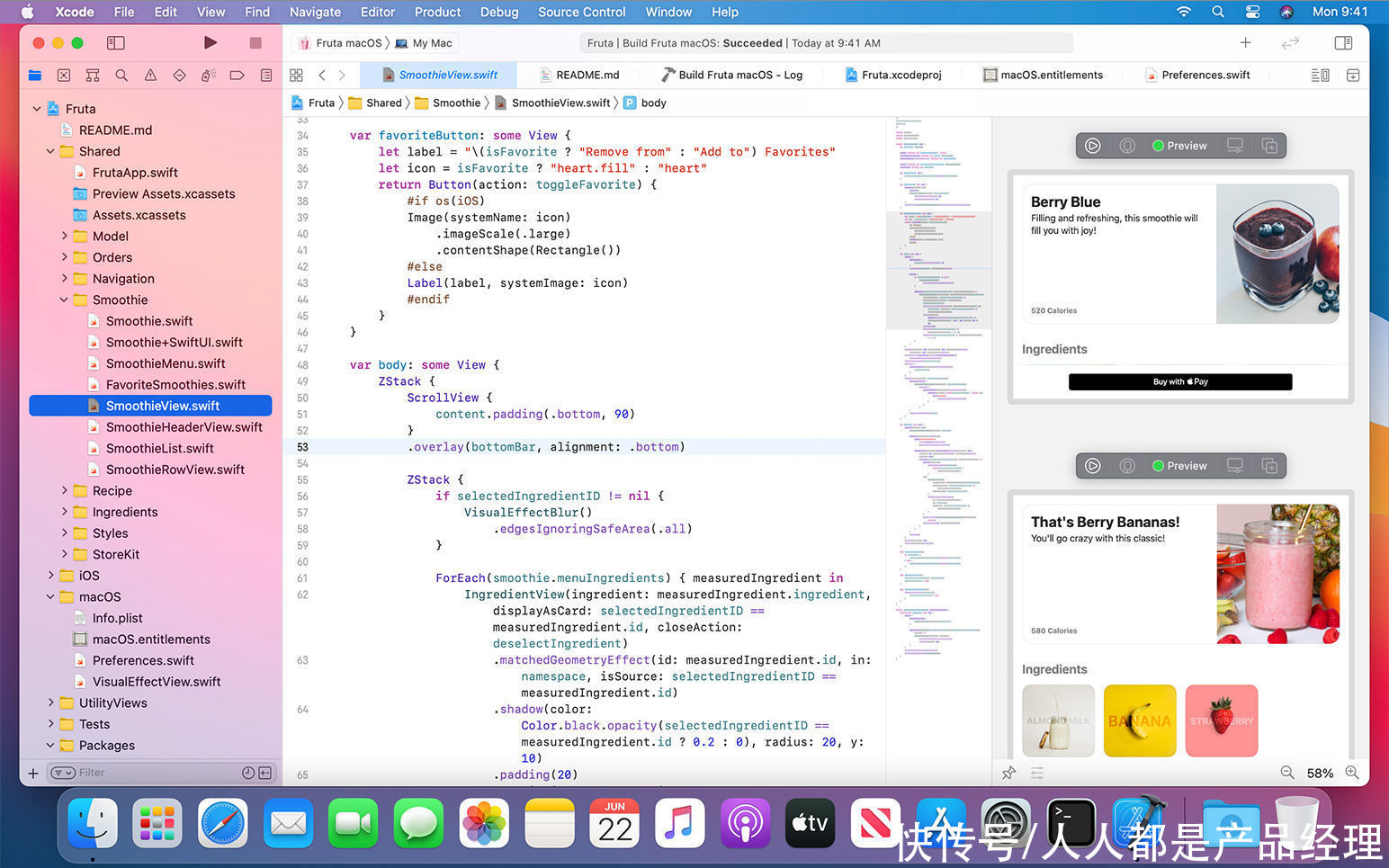Collapse the Smoothie folder in the navigator

[62, 300]
